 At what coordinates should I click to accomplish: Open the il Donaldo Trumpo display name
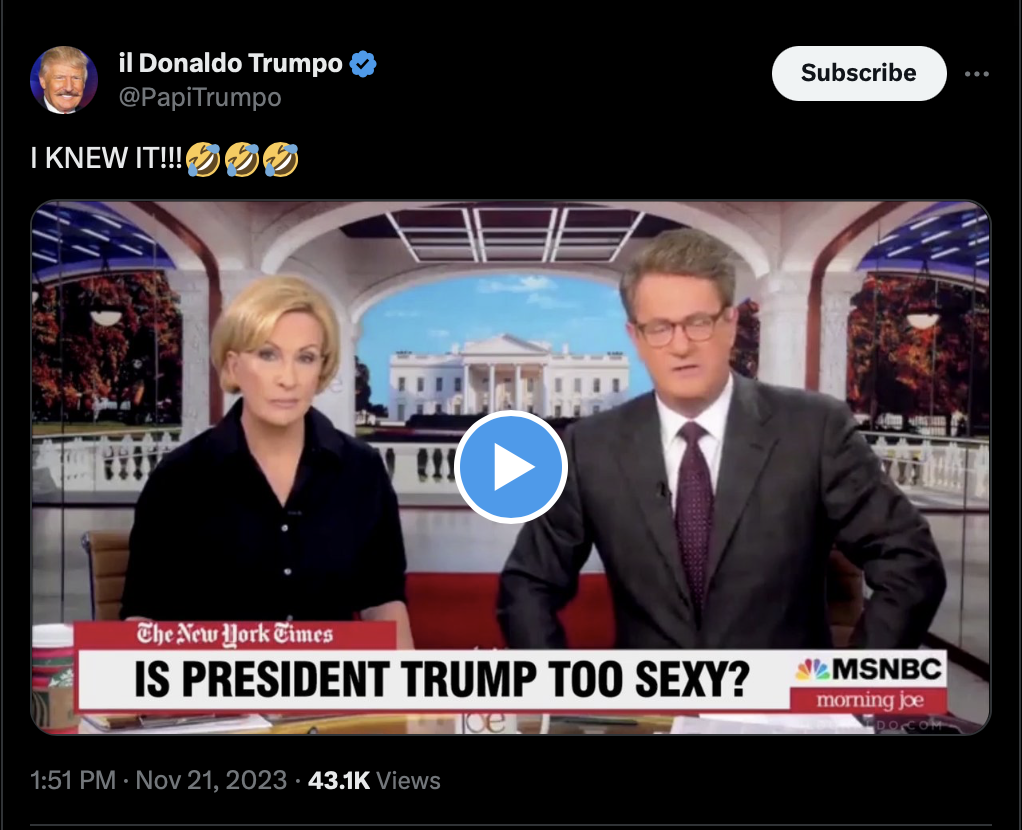coord(230,63)
